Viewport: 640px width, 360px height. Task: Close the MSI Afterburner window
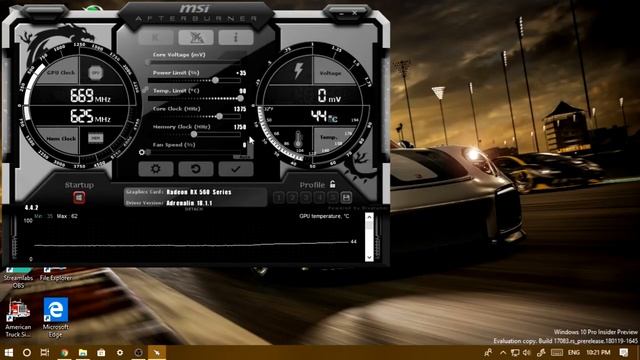[354, 13]
